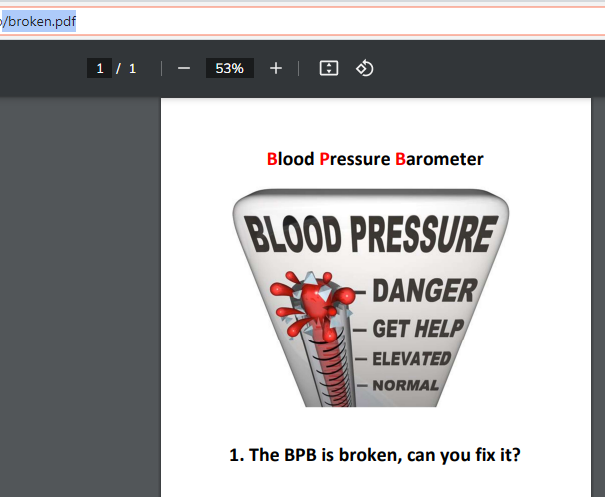This screenshot has width=605, height=497.
Task: Click the red letter B in Blood
Action: [272, 159]
